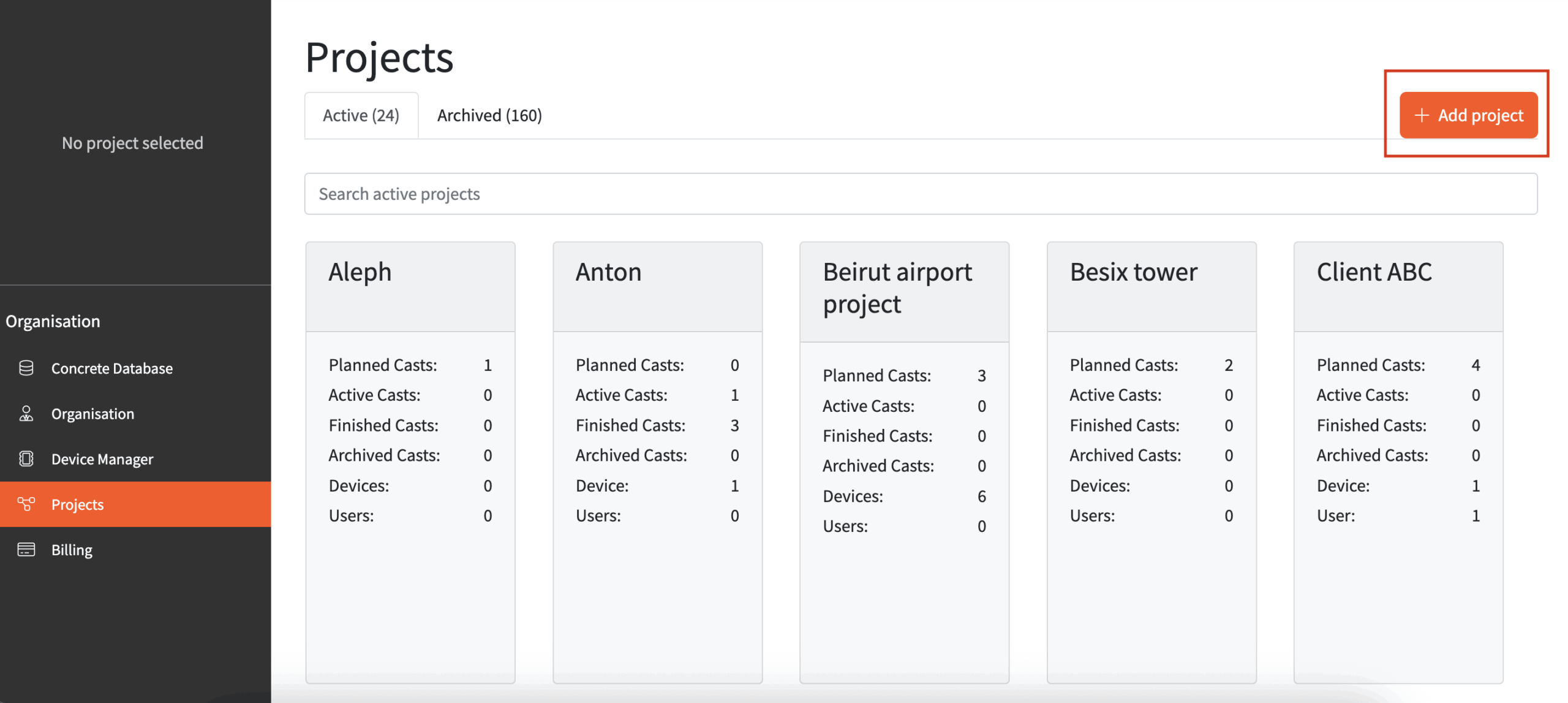The height and width of the screenshot is (703, 1568).
Task: Click the Organisation person icon in sidebar
Action: point(26,414)
